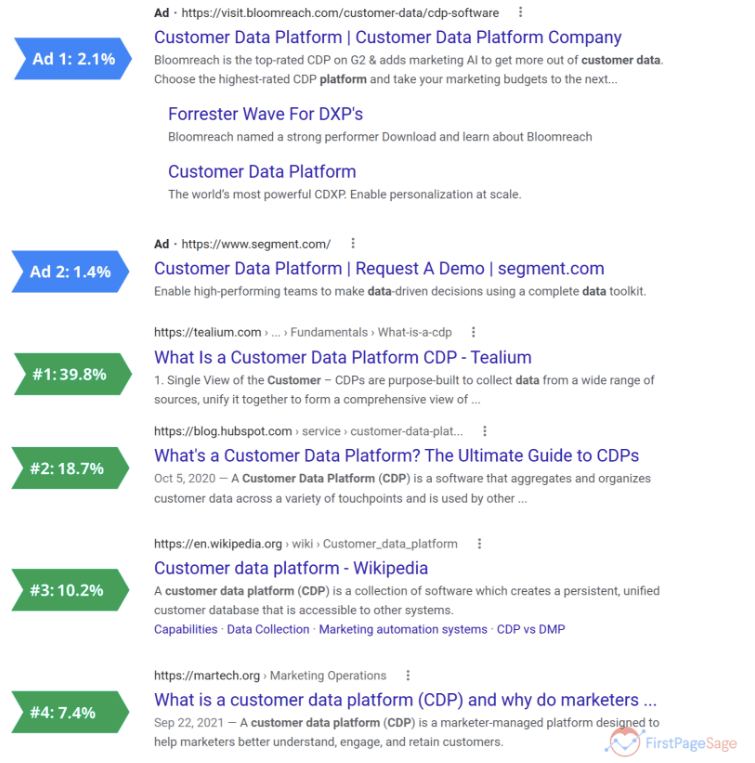Click the blue 'Ad 2: 1.4%' arrow label

coord(70,271)
